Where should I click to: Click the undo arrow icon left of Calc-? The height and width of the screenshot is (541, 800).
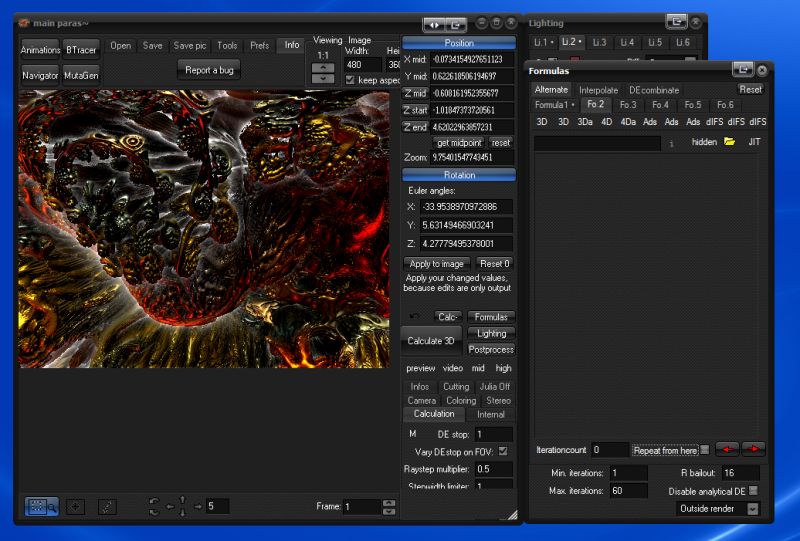pyautogui.click(x=414, y=317)
